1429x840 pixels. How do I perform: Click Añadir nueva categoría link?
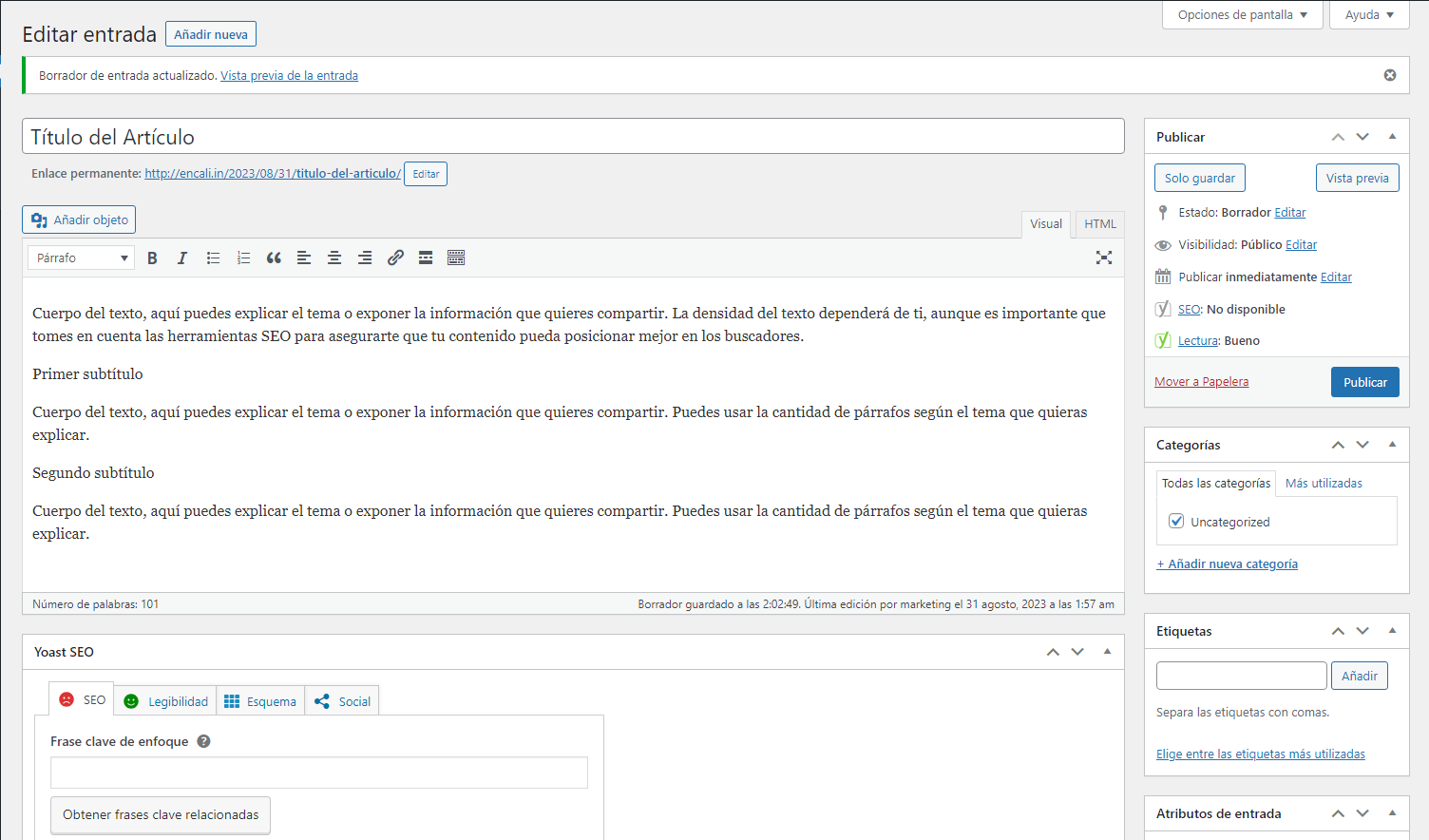coord(1227,563)
